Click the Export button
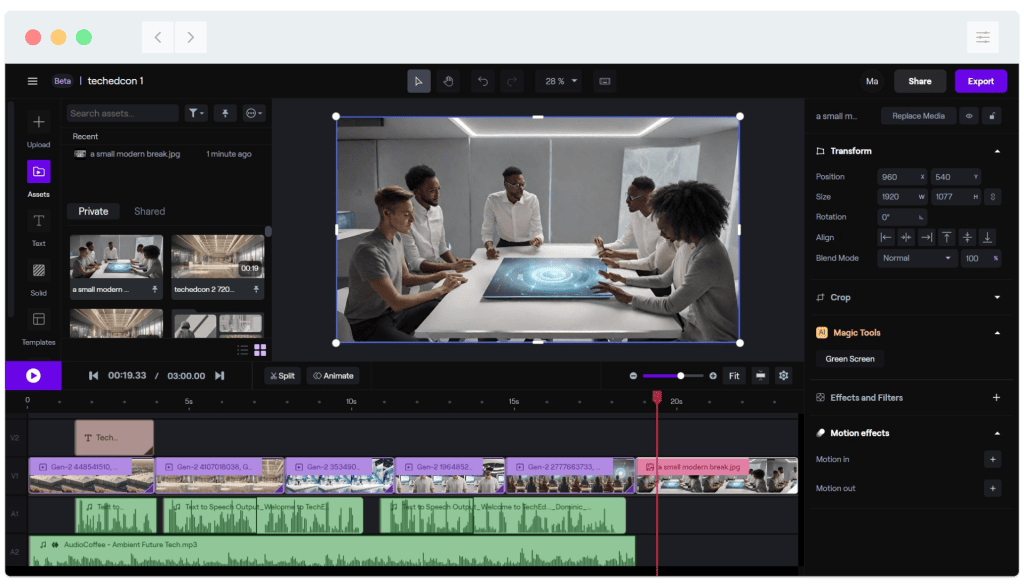1024x587 pixels. point(980,81)
